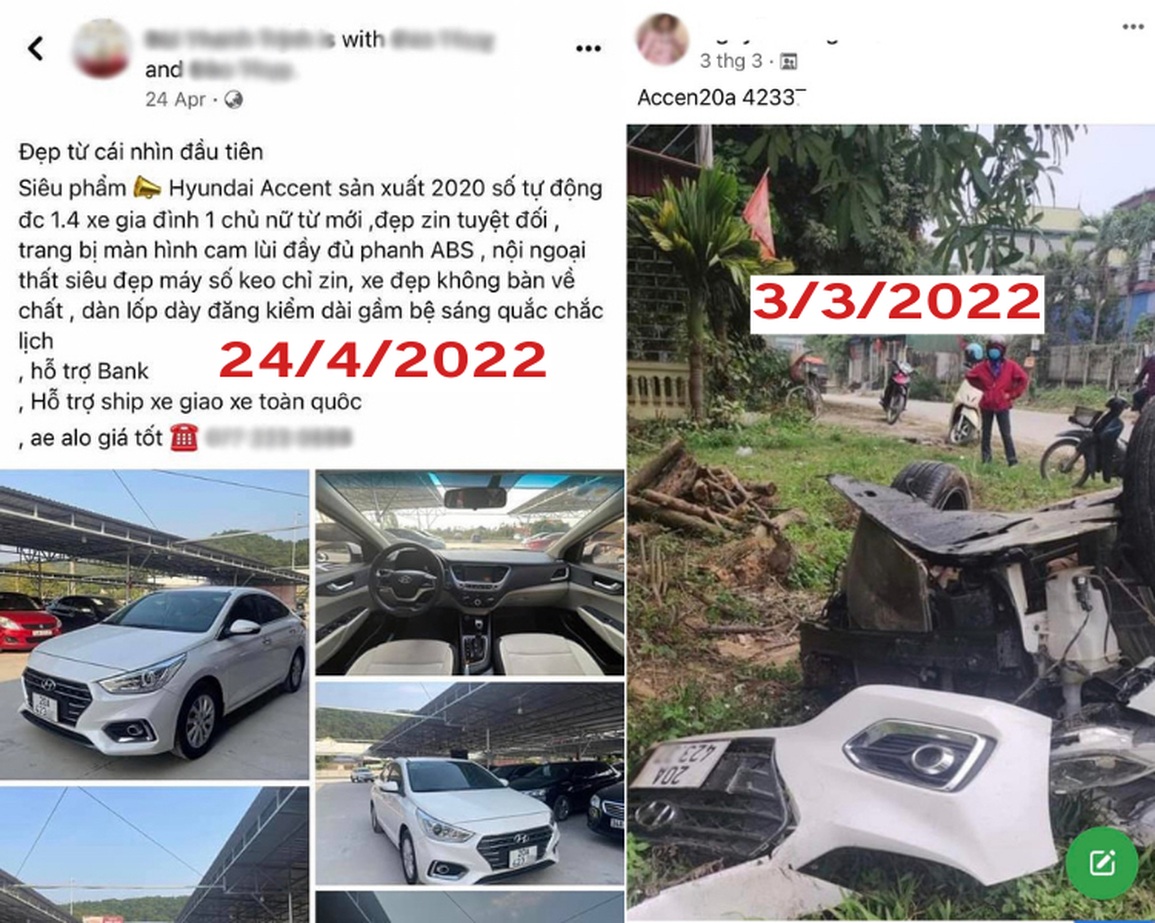The width and height of the screenshot is (1155, 923).
Task: Click the blurred tagged name after 'with'
Action: click(x=442, y=39)
